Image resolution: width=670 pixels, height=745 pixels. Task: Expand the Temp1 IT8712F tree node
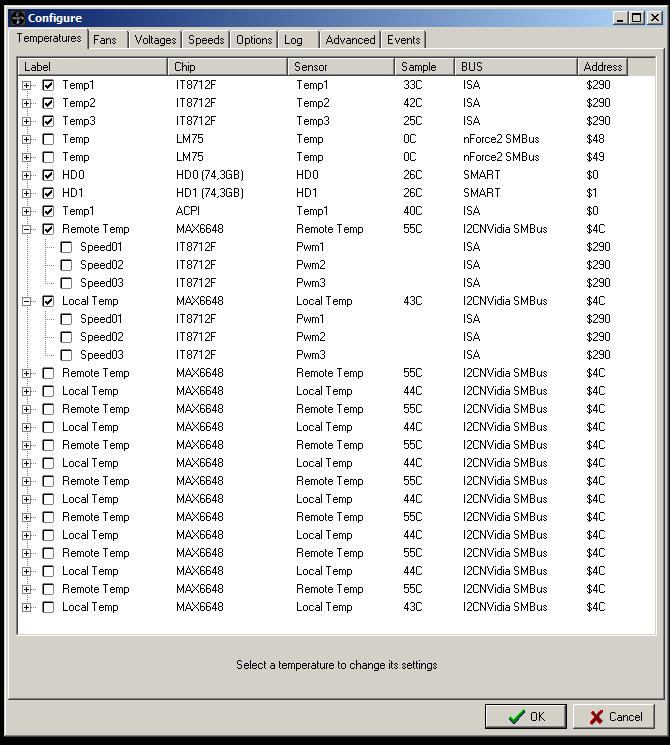[x=27, y=86]
